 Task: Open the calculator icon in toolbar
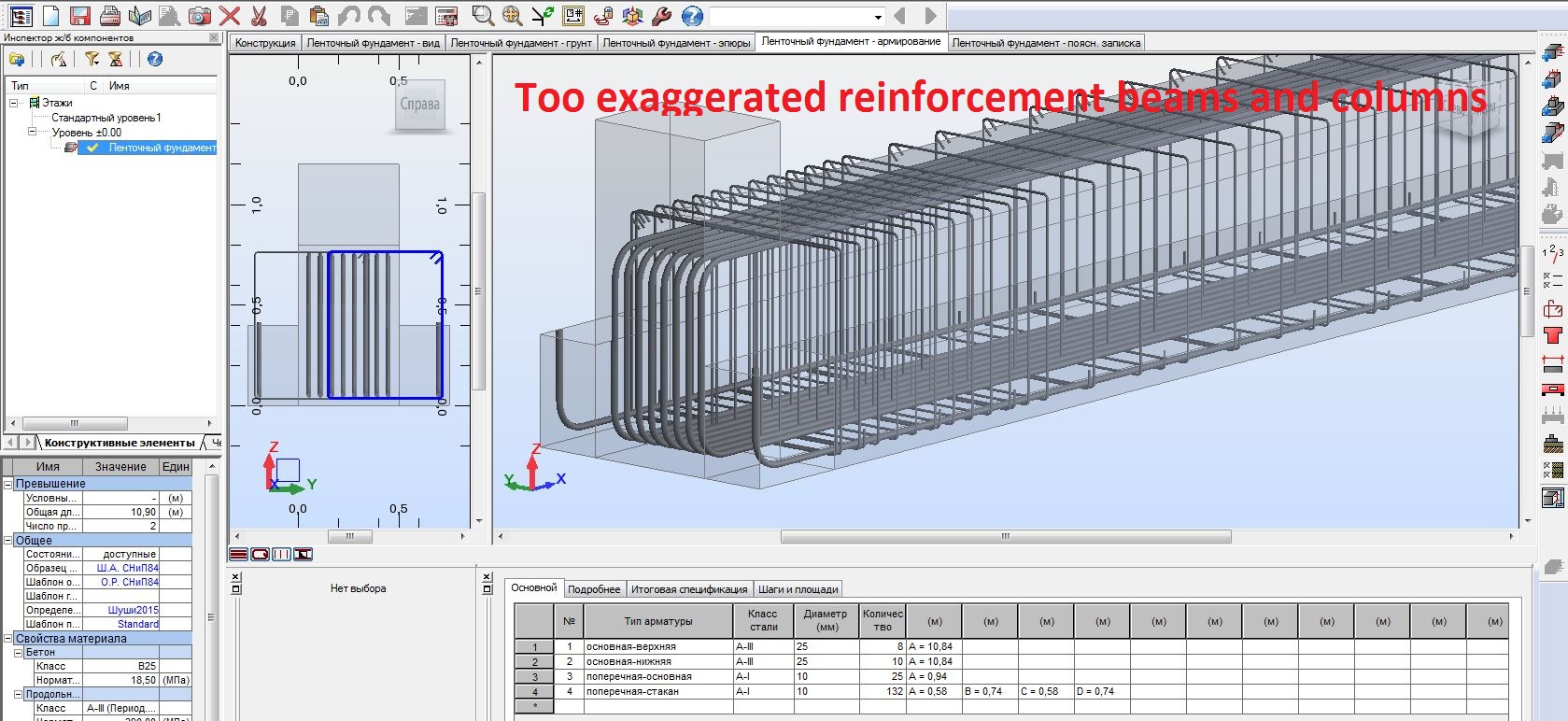click(447, 16)
